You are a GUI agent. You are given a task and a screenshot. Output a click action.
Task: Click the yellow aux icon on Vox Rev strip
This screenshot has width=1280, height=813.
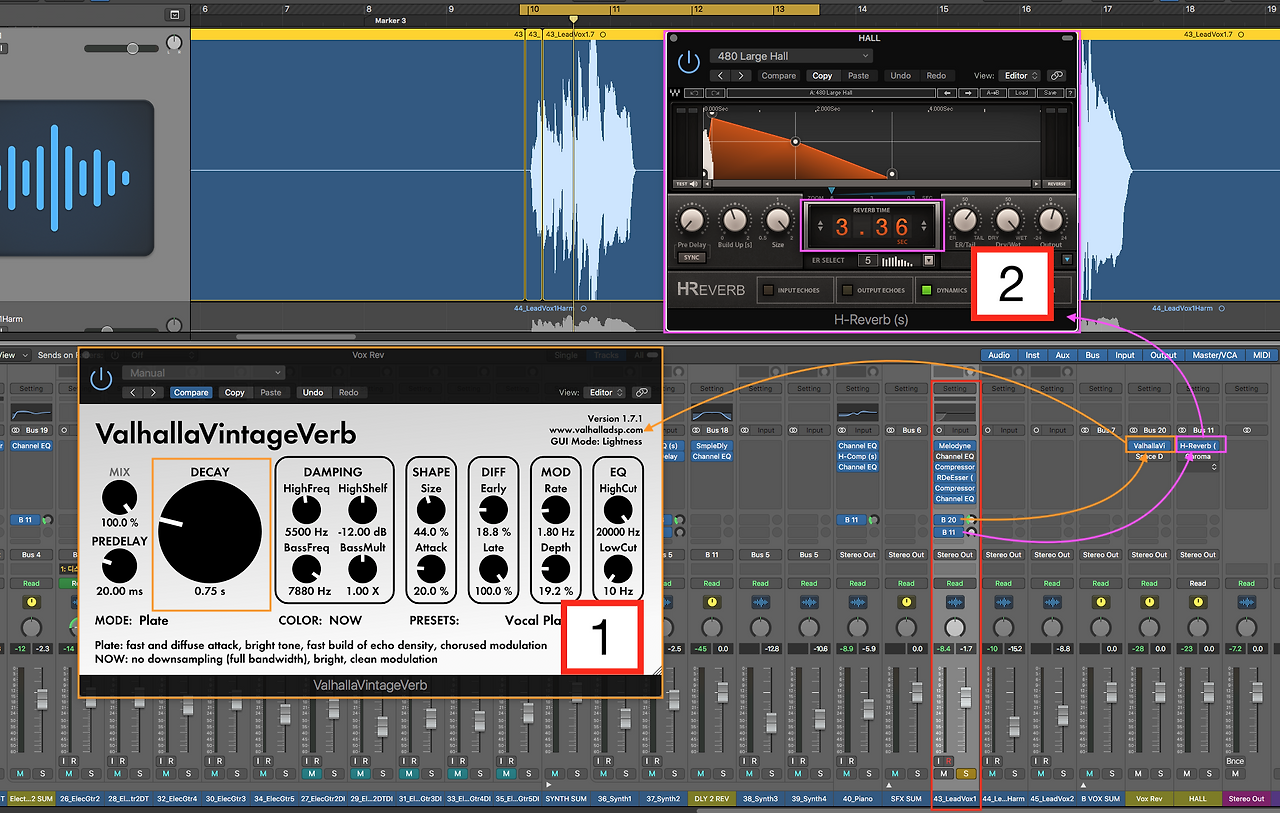tap(1149, 602)
